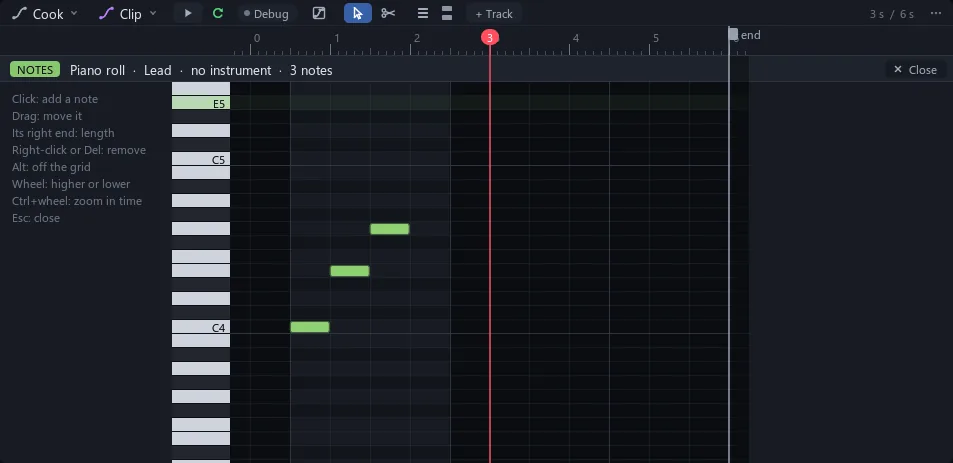Start playback with the play button

click(x=188, y=13)
